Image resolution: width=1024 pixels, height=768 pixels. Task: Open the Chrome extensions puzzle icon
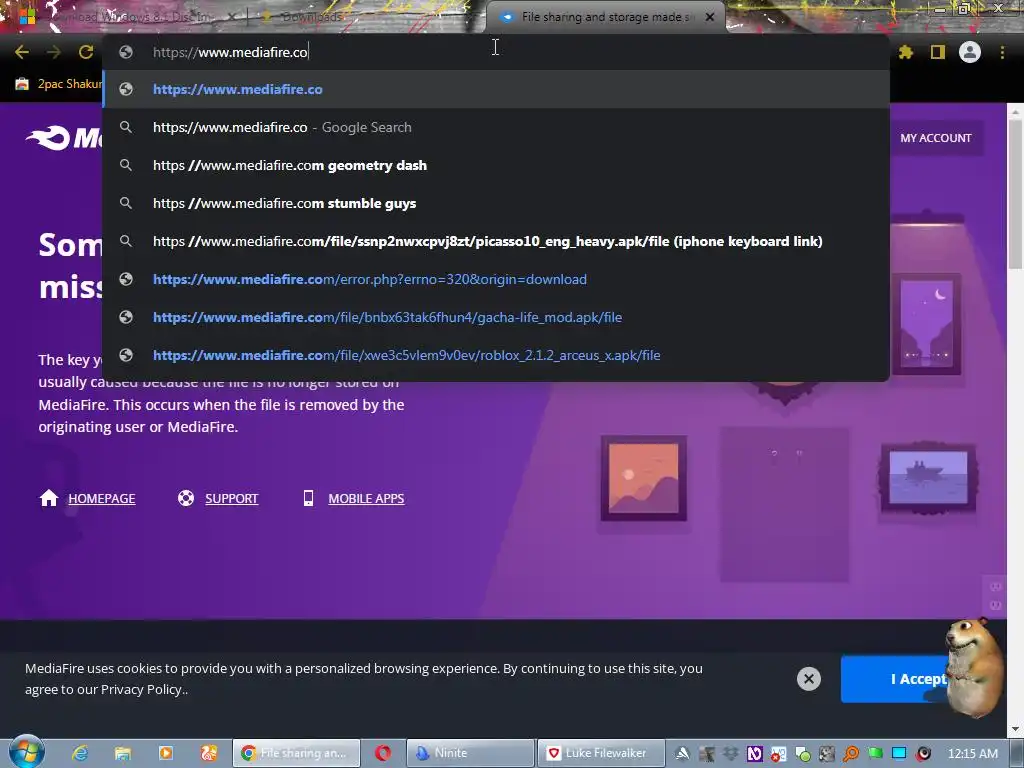pos(906,52)
